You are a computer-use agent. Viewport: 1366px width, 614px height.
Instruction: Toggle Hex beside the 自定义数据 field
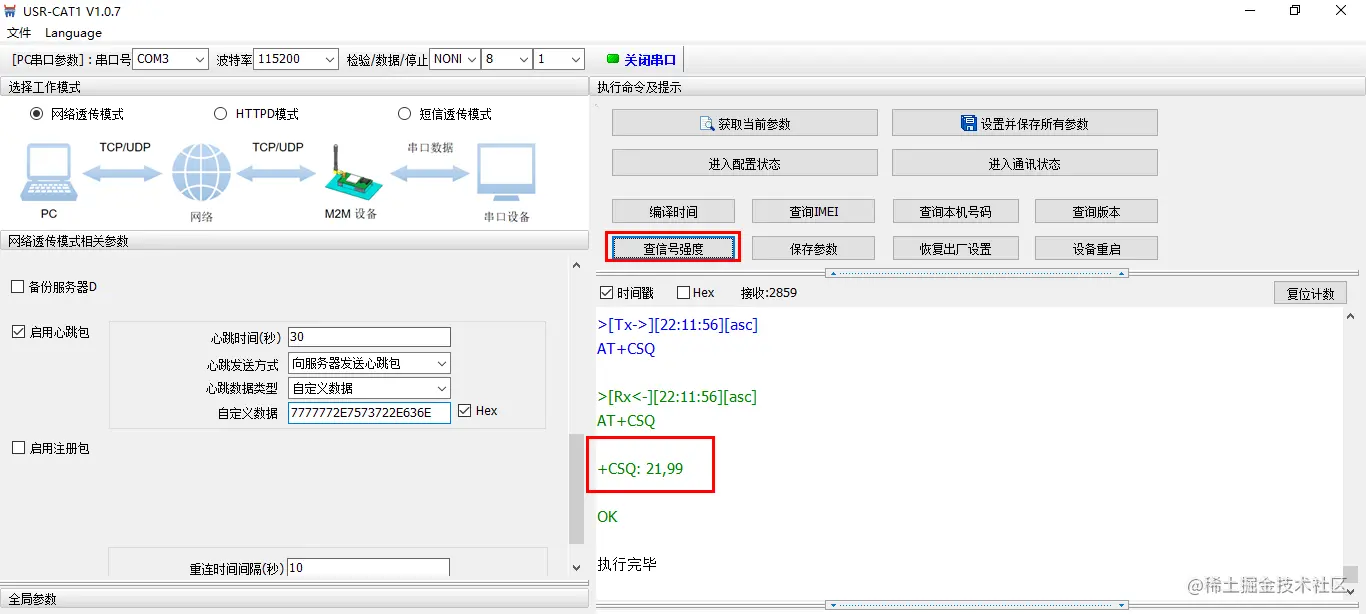(463, 410)
